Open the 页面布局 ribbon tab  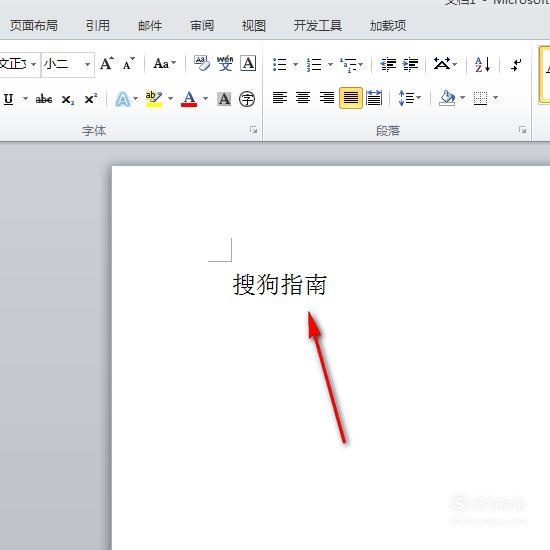click(34, 26)
